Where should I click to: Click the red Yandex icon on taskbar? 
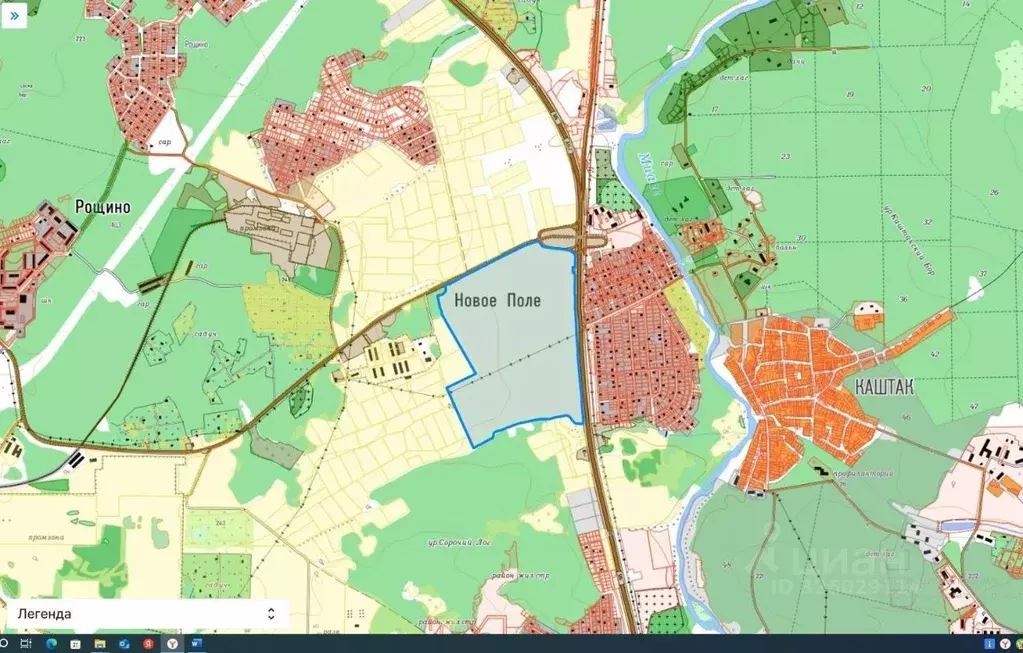pos(148,643)
